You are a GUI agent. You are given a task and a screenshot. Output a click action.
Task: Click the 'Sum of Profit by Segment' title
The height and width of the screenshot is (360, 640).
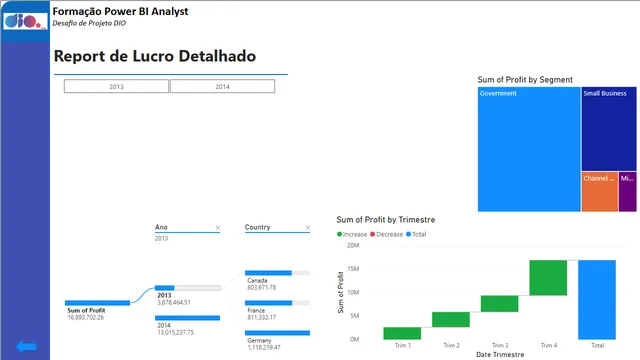pos(525,80)
